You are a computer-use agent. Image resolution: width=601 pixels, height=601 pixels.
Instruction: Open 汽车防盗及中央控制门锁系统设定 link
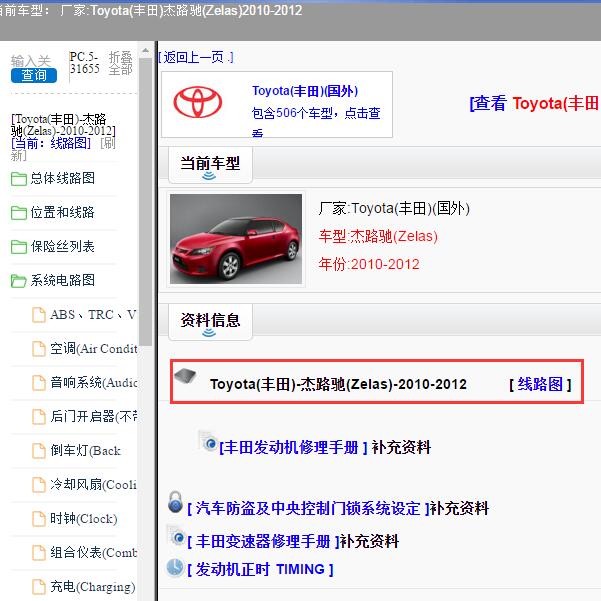(x=309, y=509)
